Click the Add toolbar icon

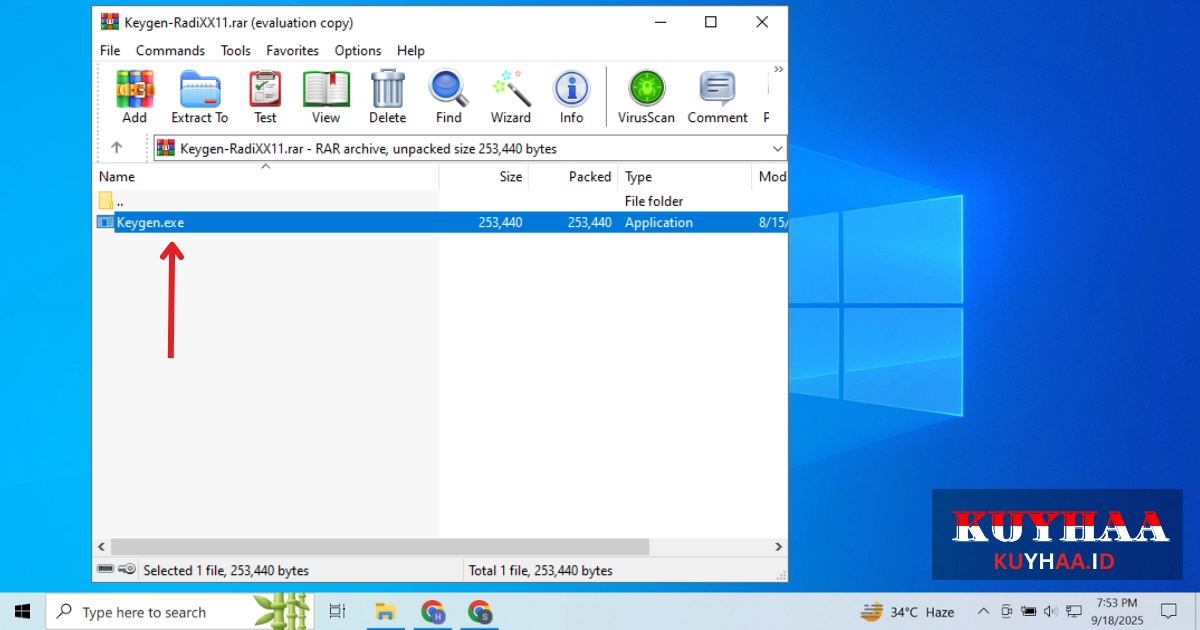pyautogui.click(x=134, y=97)
